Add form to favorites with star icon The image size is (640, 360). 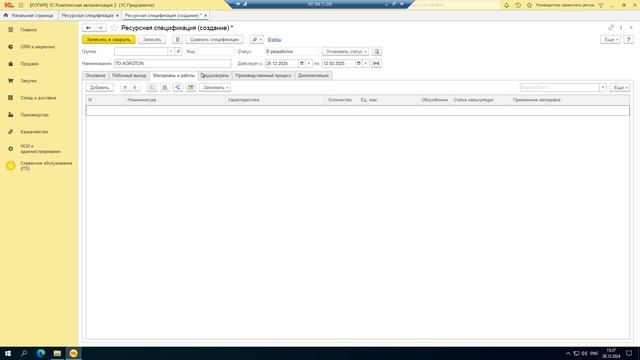114,28
